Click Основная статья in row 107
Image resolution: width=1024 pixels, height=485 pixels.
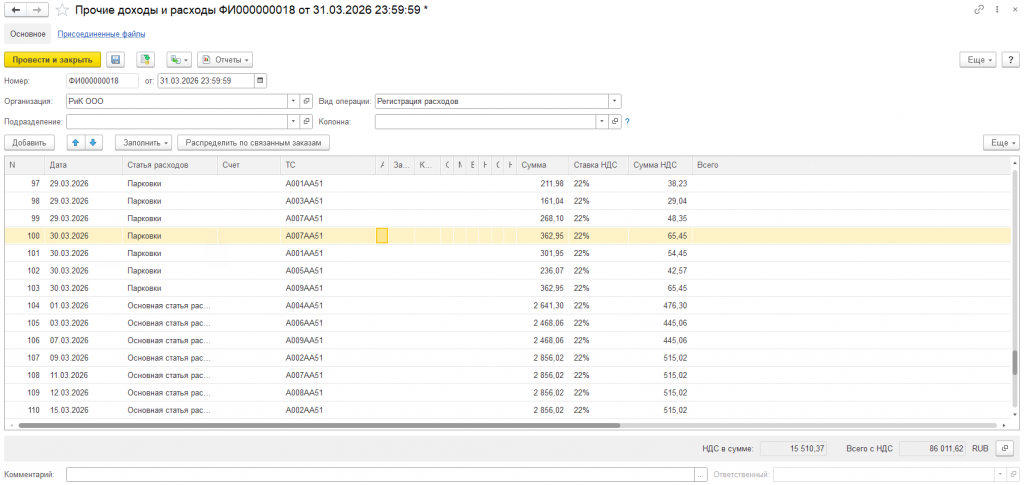(x=169, y=358)
